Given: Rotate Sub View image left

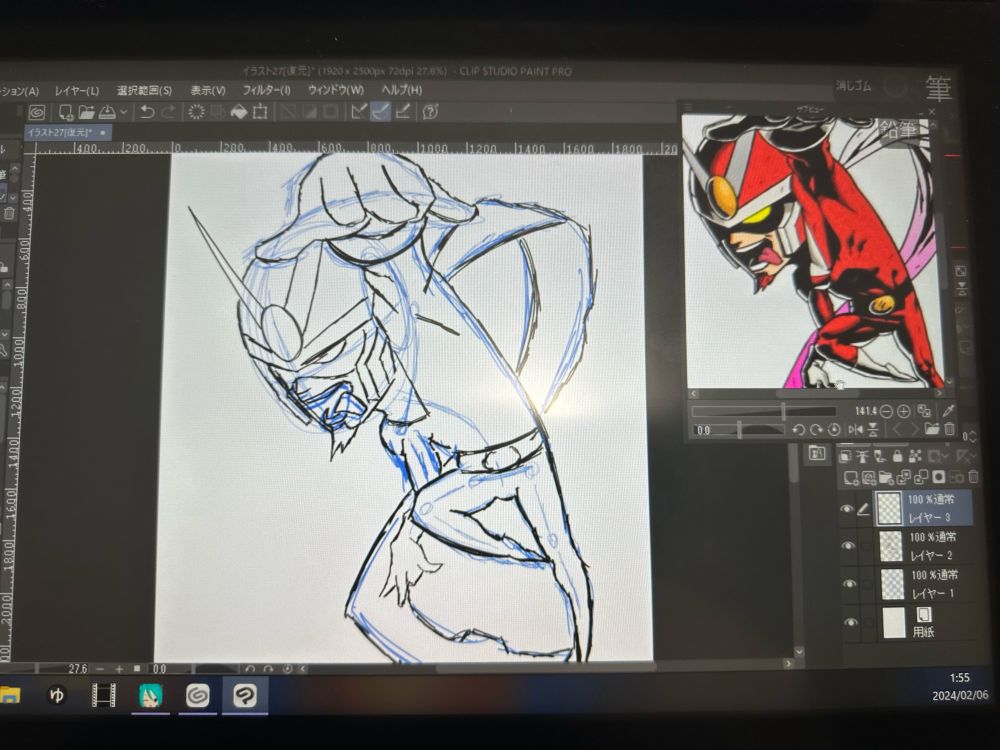Looking at the screenshot, I should point(798,430).
